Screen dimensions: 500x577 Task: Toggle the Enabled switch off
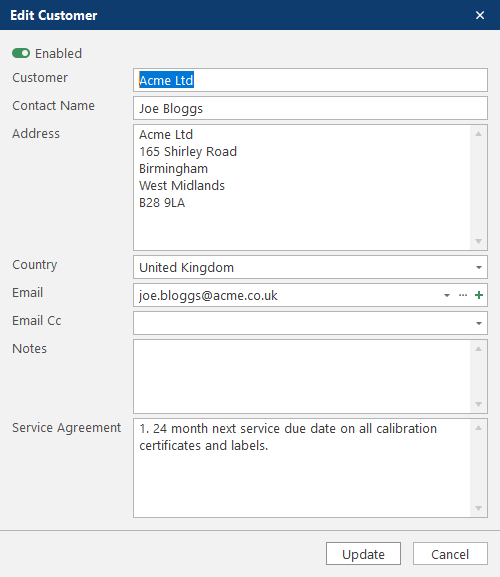pyautogui.click(x=21, y=53)
